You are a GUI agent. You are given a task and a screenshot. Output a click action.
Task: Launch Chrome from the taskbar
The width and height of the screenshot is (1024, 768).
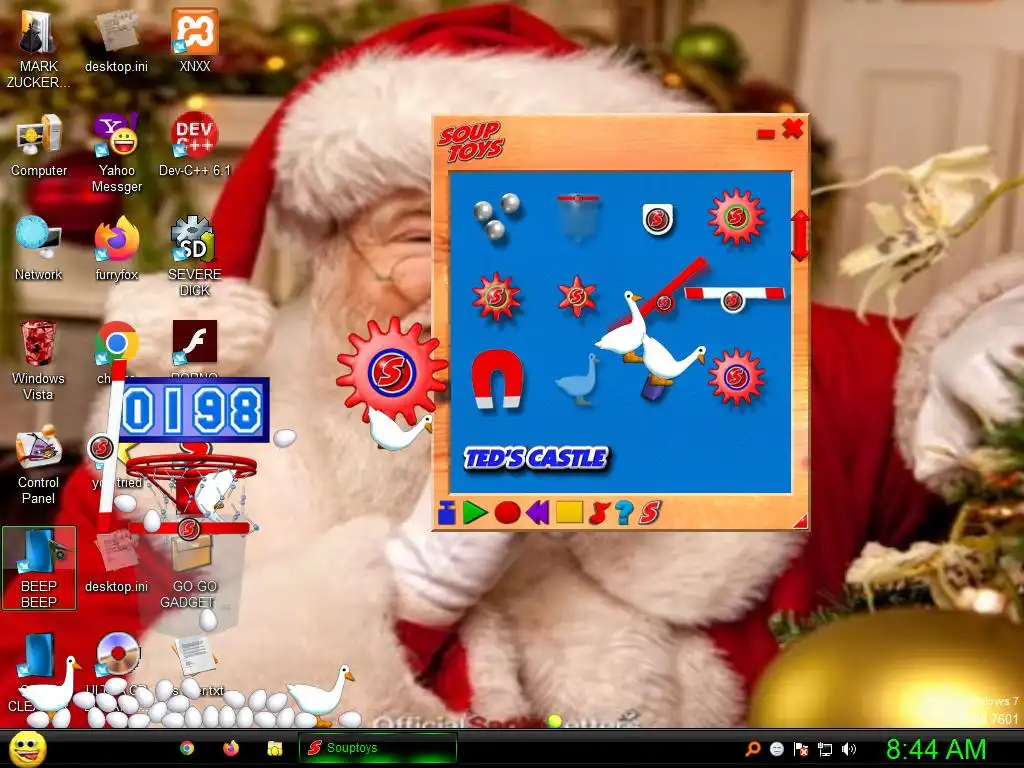(x=187, y=748)
